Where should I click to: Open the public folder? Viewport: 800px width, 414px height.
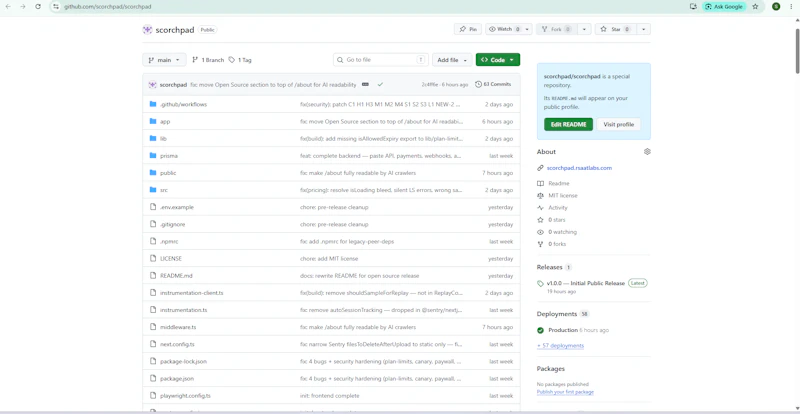[x=168, y=173]
